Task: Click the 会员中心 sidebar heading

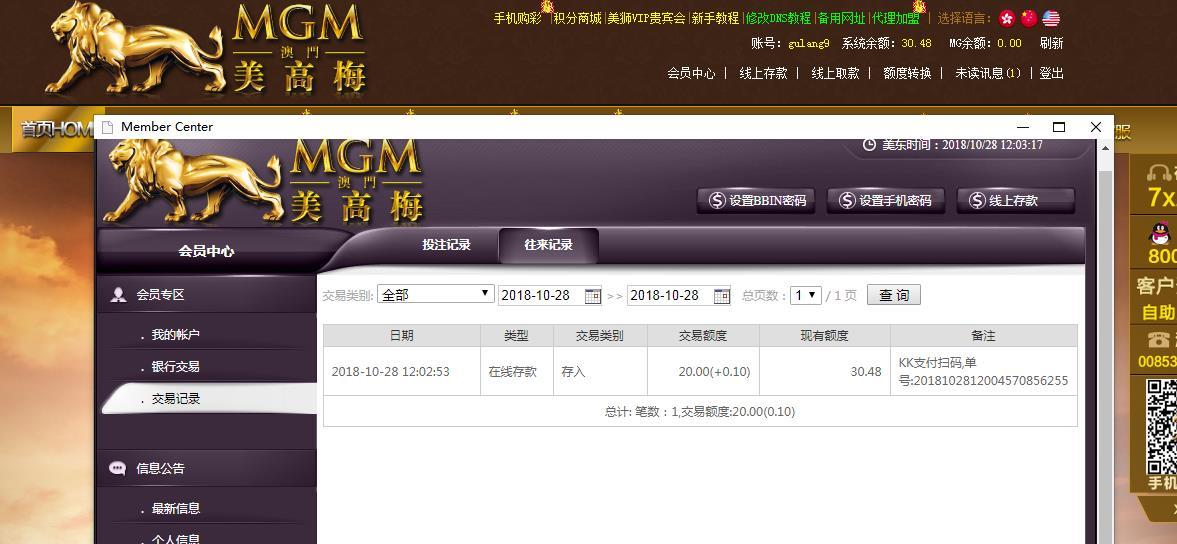Action: pyautogui.click(x=206, y=251)
